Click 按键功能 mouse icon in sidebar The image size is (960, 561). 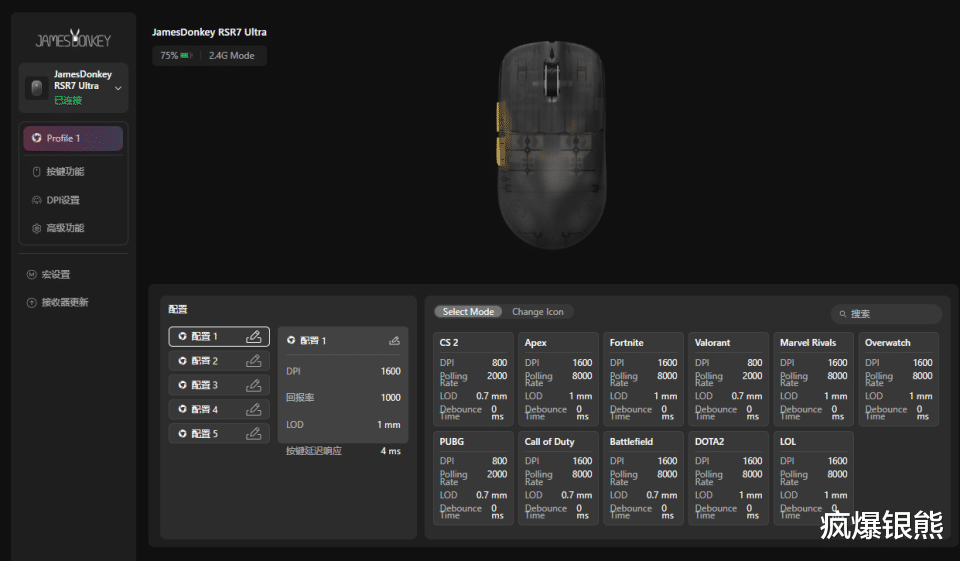[36, 171]
